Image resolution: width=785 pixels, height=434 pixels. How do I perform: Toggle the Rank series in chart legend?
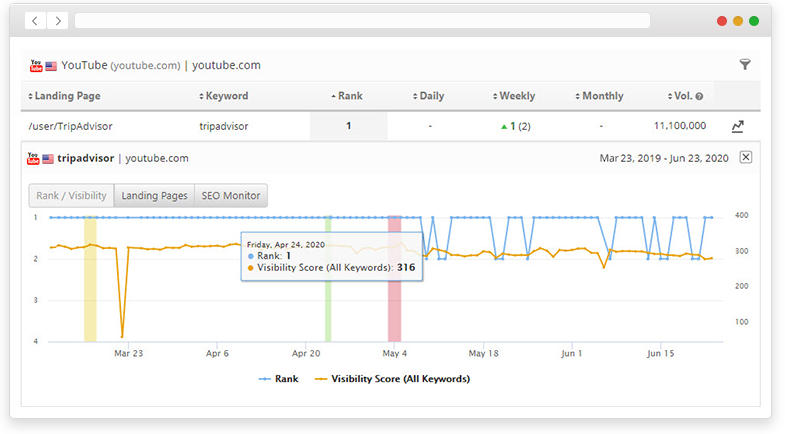[279, 379]
